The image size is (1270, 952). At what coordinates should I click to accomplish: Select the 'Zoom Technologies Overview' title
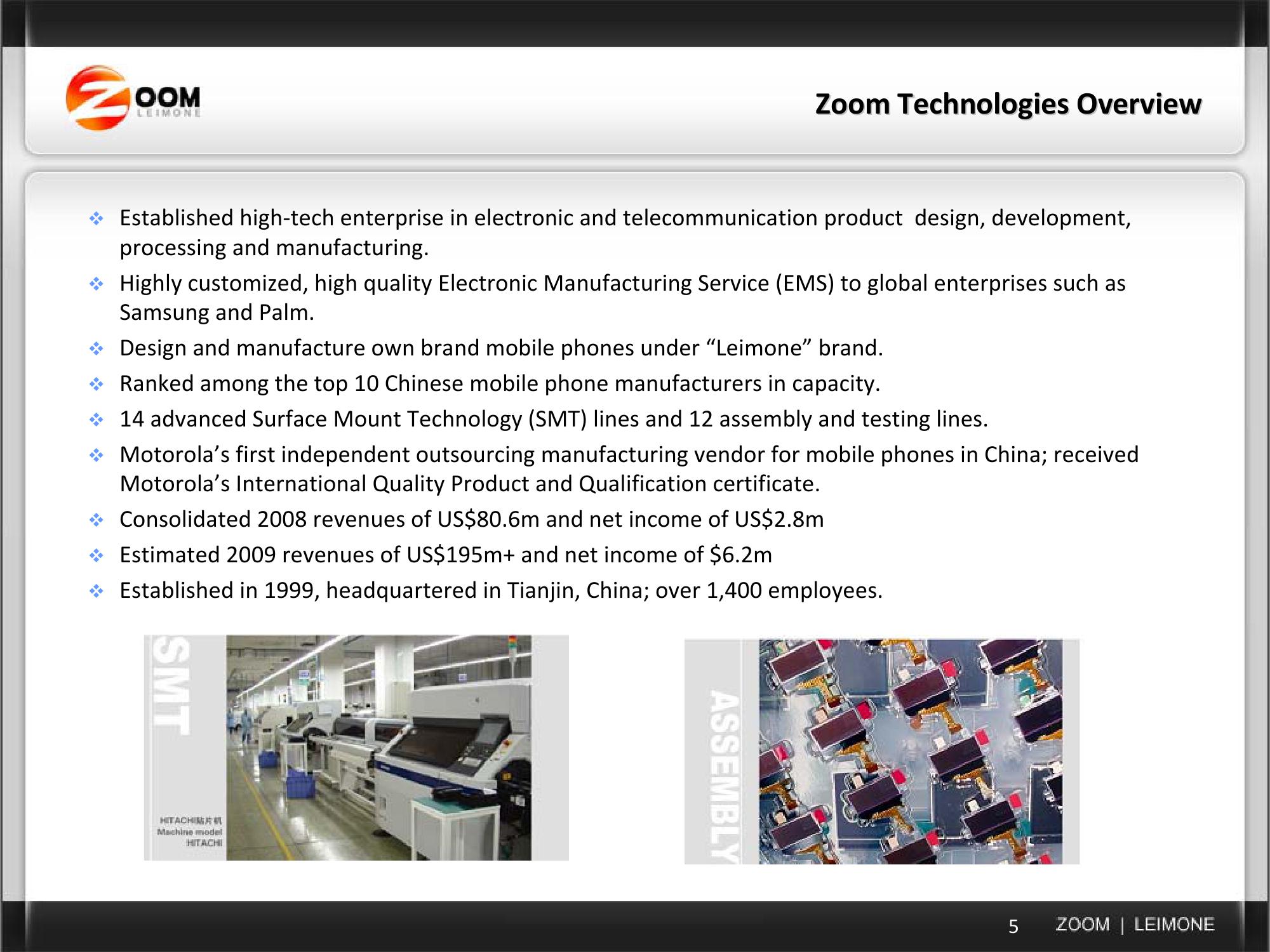pyautogui.click(x=1008, y=104)
